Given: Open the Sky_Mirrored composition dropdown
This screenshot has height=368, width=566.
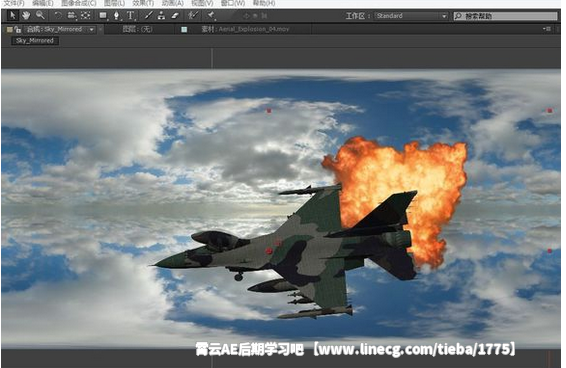Looking at the screenshot, I should [x=92, y=30].
